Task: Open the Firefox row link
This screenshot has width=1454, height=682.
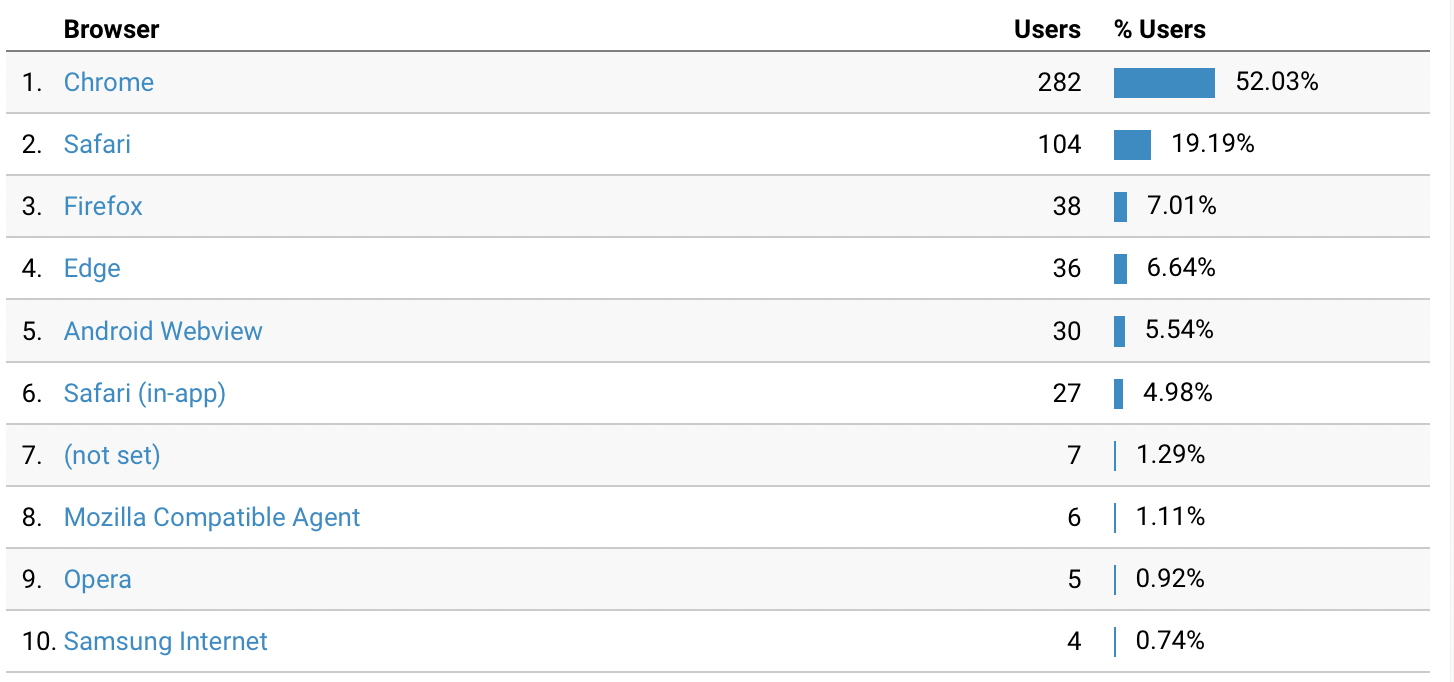Action: click(103, 206)
